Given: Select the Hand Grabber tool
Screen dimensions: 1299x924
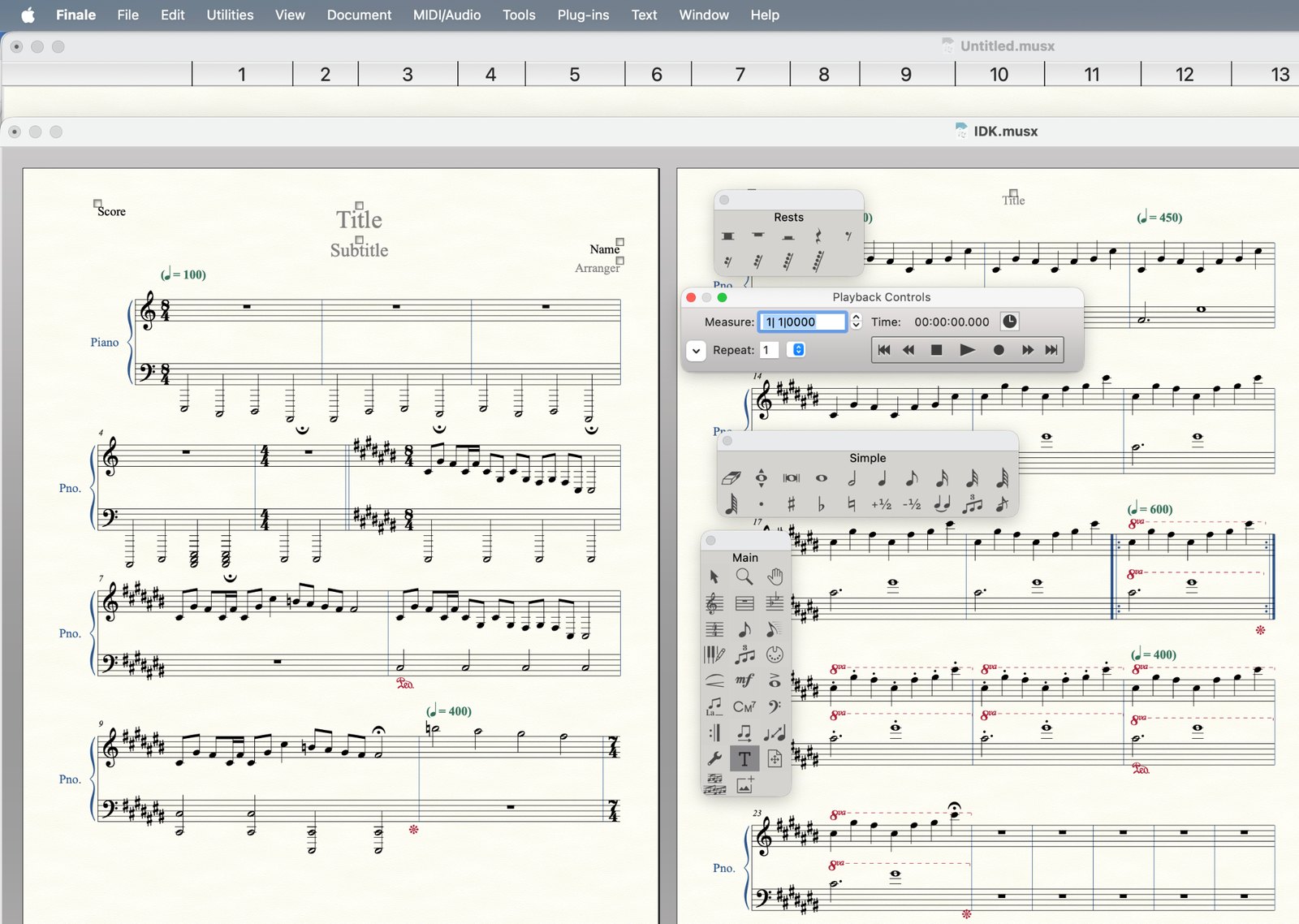Looking at the screenshot, I should (x=775, y=576).
